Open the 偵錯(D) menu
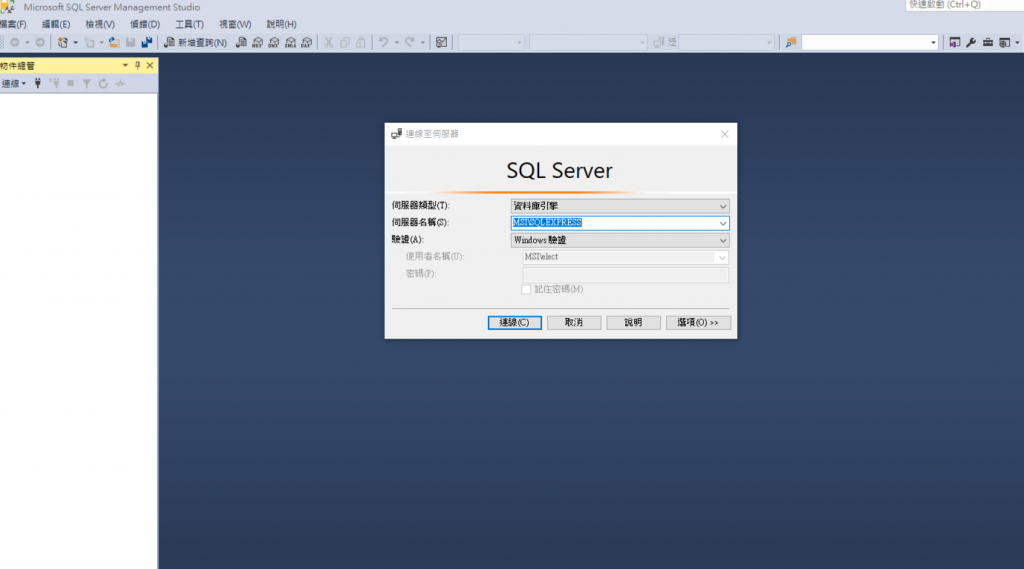 pyautogui.click(x=145, y=24)
